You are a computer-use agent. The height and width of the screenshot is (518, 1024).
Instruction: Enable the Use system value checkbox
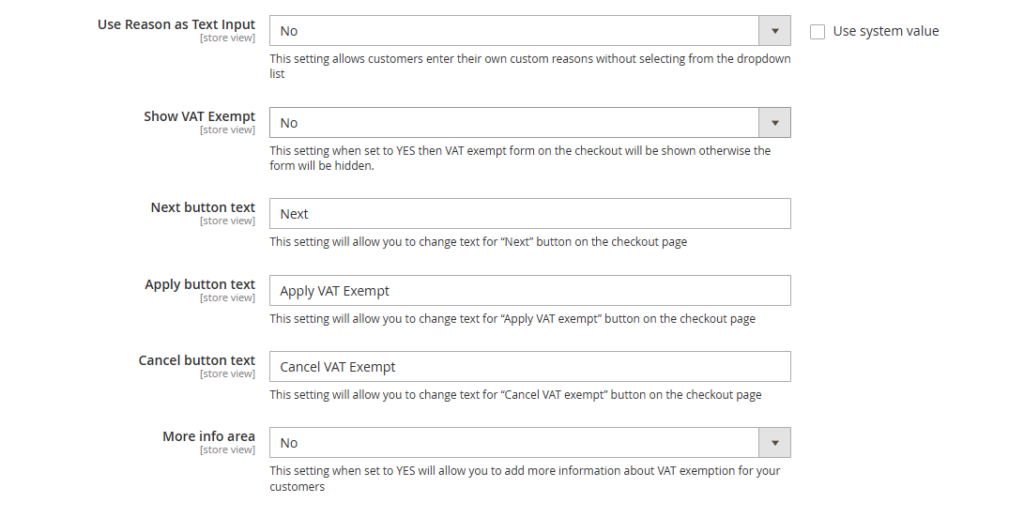point(818,31)
